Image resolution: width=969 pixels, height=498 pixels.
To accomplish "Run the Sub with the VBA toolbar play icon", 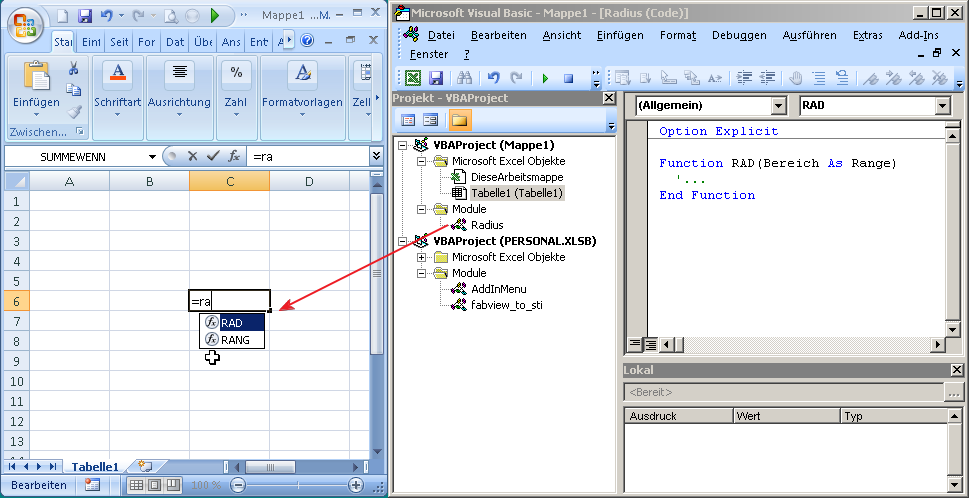I will click(545, 78).
